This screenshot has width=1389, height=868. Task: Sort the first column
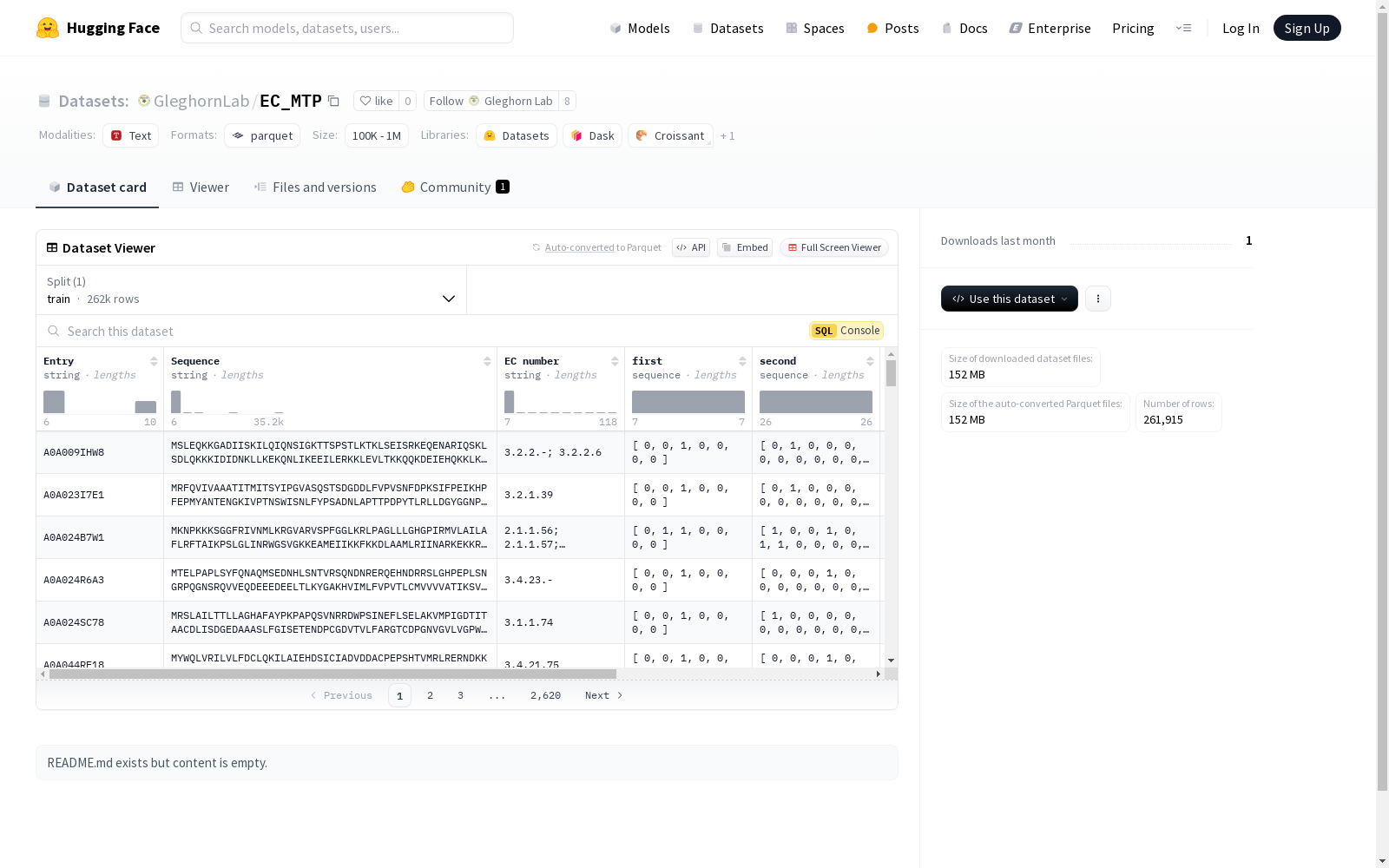tap(742, 361)
